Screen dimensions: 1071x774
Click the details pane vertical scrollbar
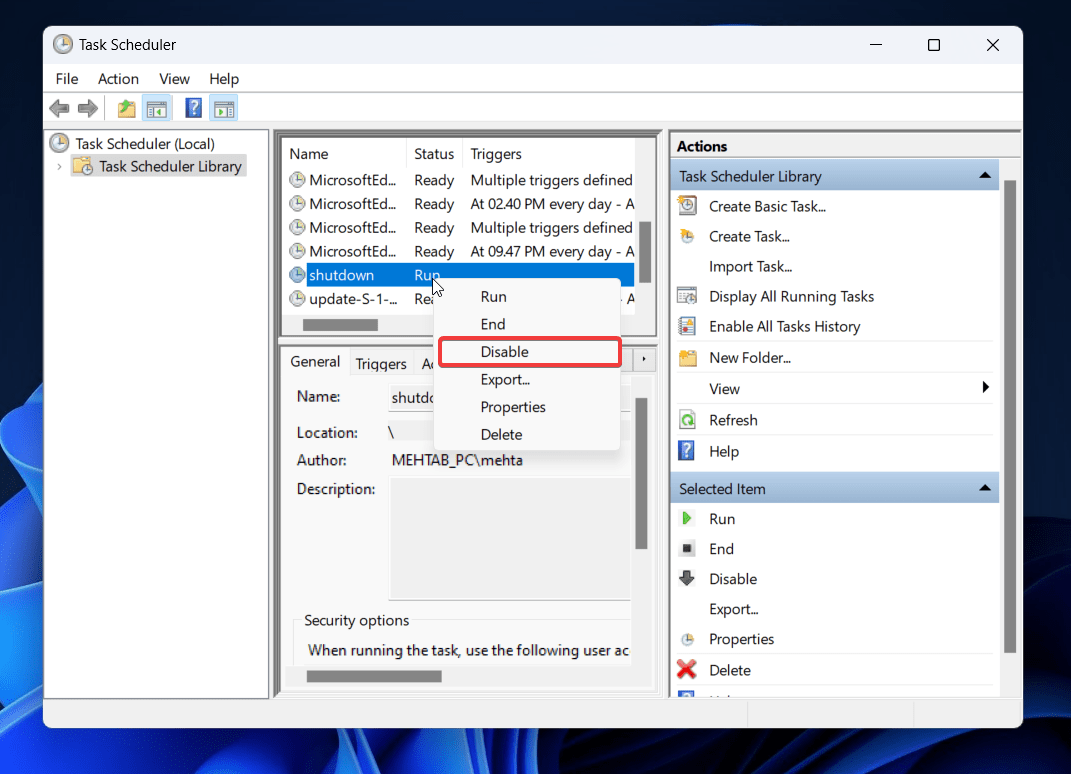click(641, 473)
